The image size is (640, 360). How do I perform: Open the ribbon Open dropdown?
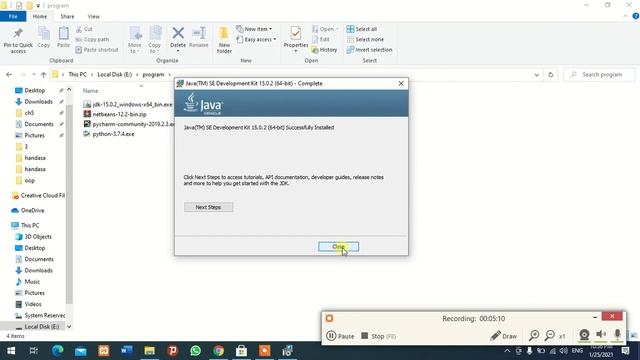tap(325, 29)
